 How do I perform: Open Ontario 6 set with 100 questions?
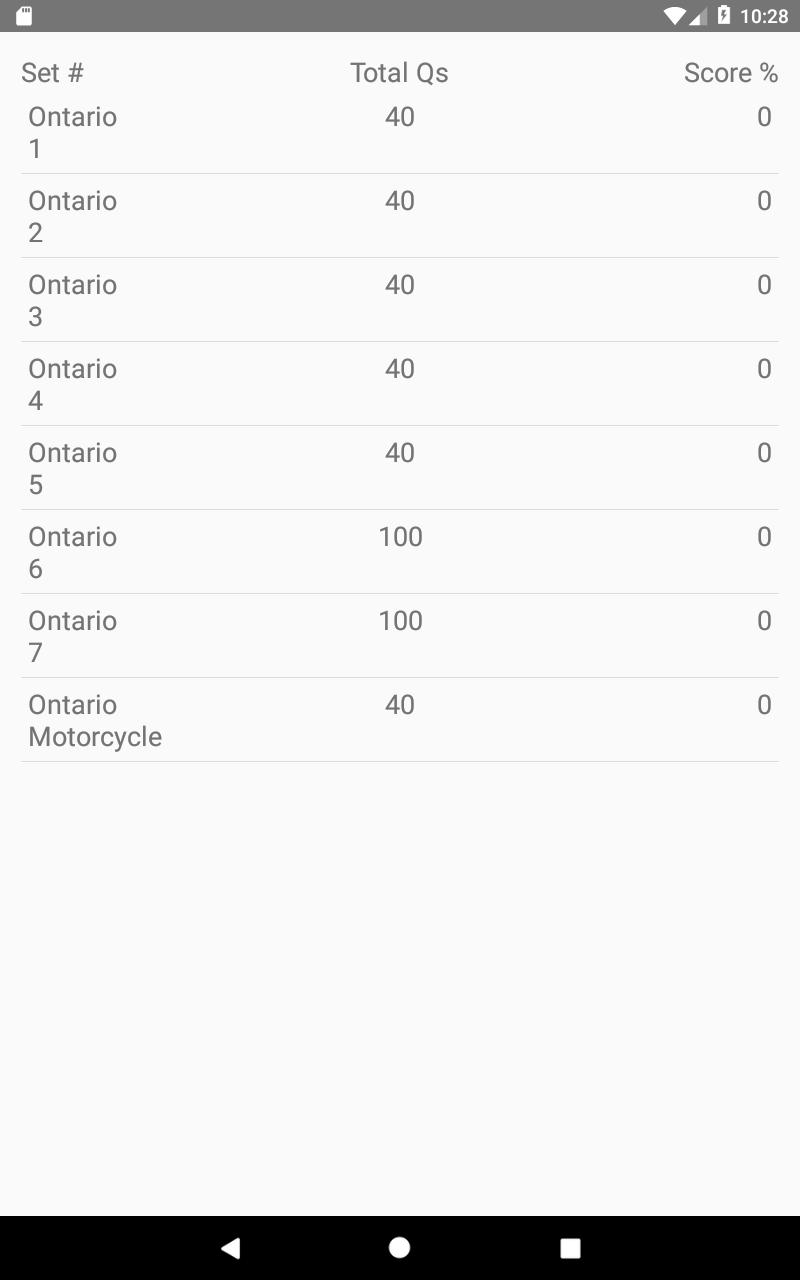pyautogui.click(x=400, y=552)
